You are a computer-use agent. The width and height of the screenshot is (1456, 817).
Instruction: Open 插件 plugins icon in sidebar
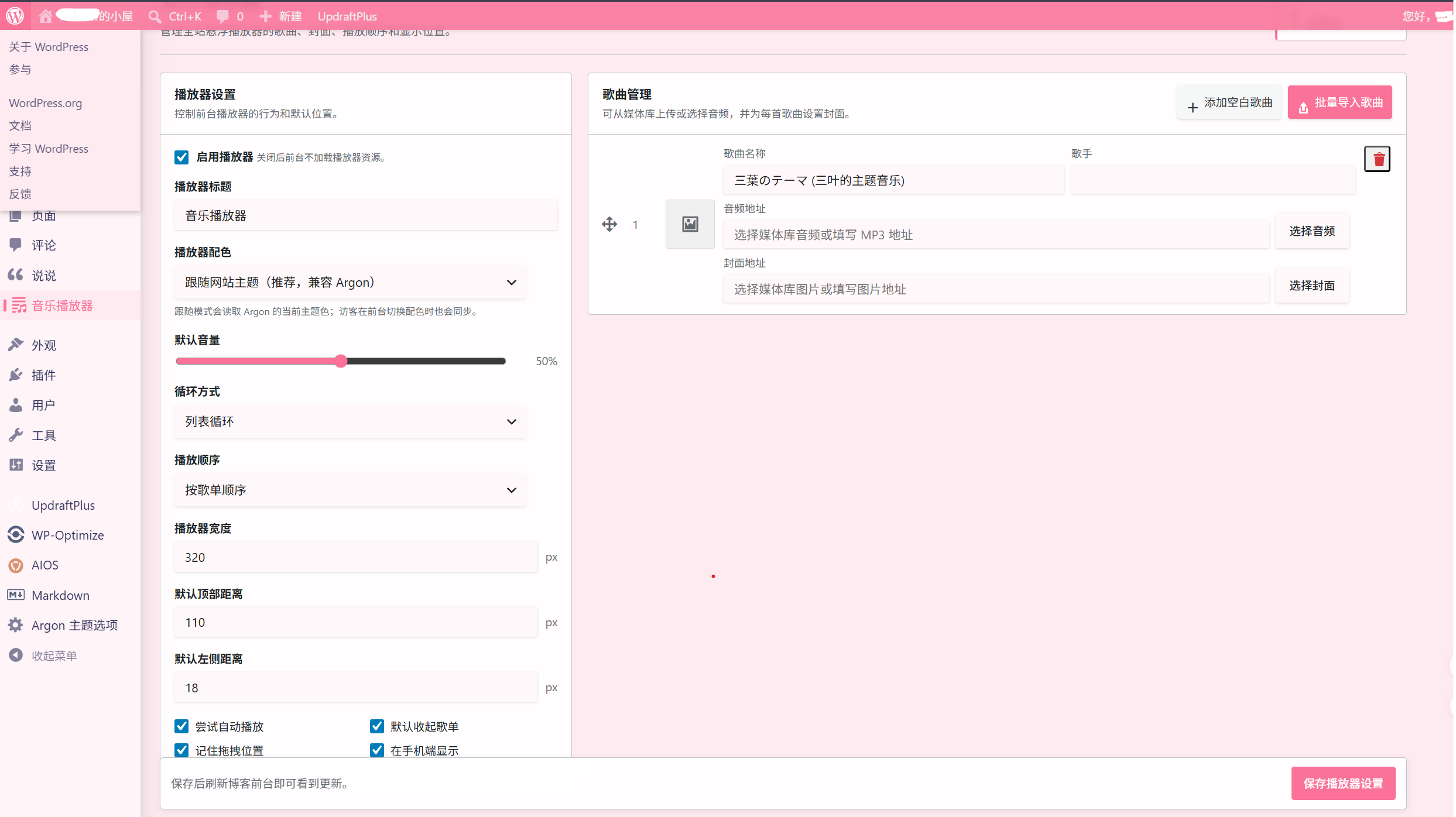[x=16, y=375]
